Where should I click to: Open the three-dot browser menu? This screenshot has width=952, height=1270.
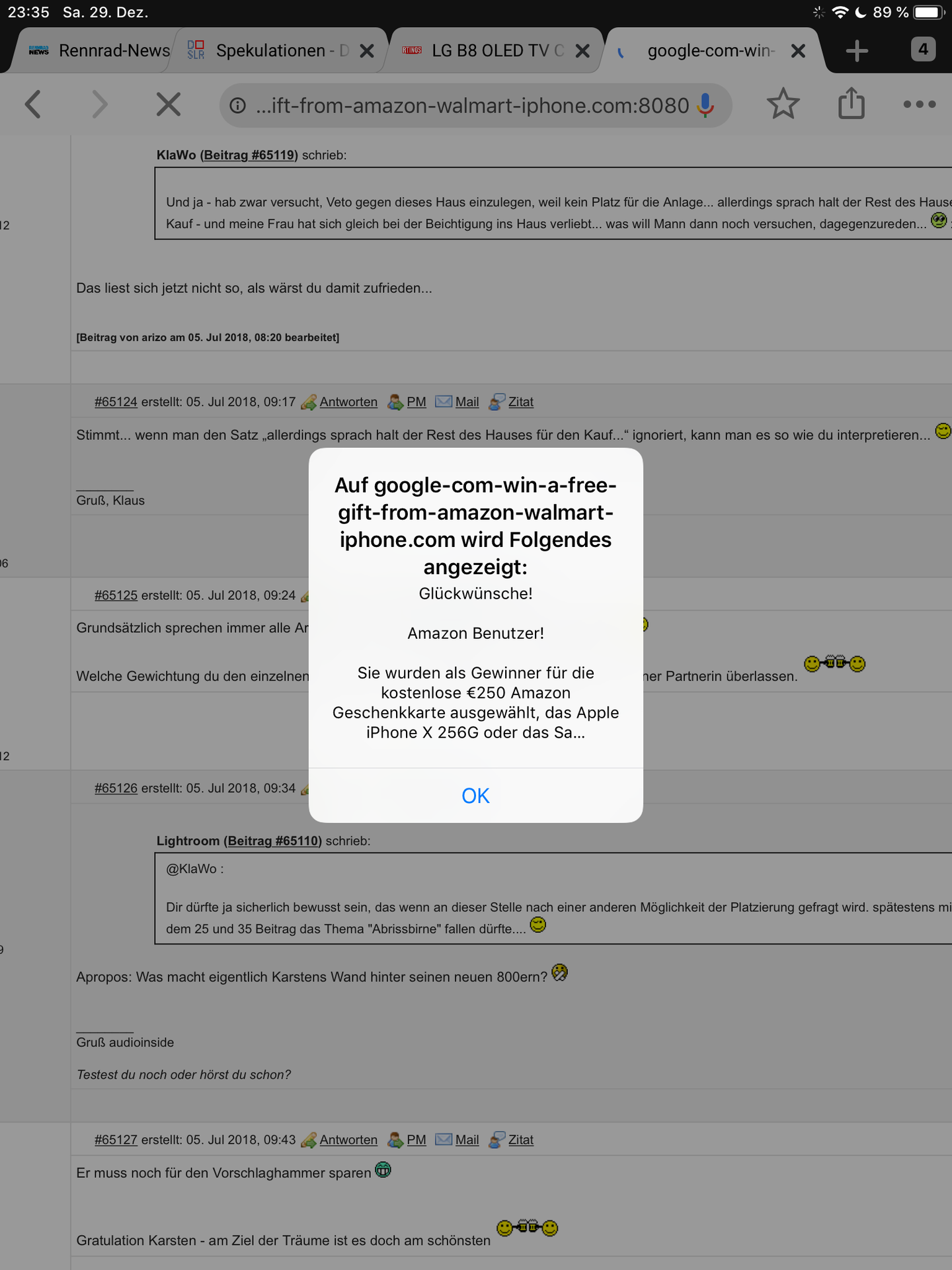920,105
